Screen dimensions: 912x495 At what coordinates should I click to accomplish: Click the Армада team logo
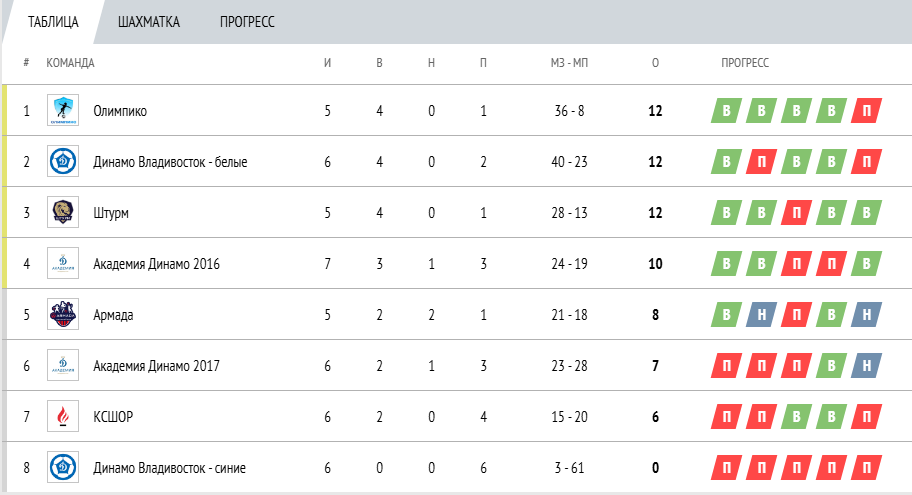pyautogui.click(x=63, y=314)
